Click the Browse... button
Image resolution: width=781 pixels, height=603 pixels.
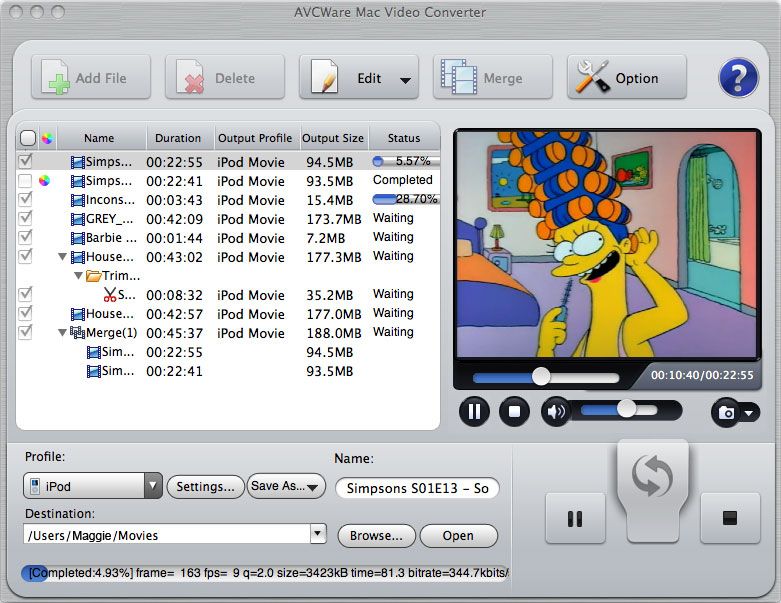(376, 536)
